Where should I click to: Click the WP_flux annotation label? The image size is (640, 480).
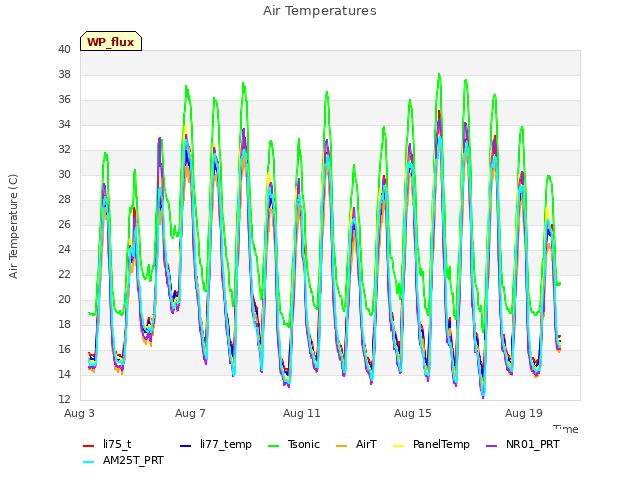(x=111, y=42)
